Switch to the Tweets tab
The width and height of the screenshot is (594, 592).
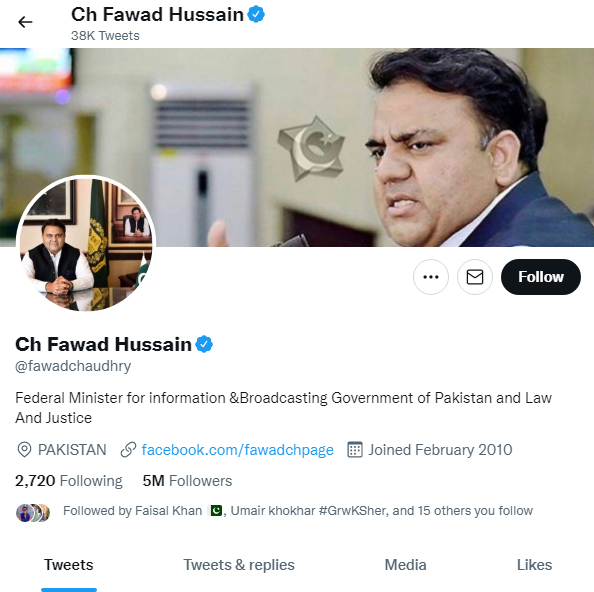tap(69, 565)
